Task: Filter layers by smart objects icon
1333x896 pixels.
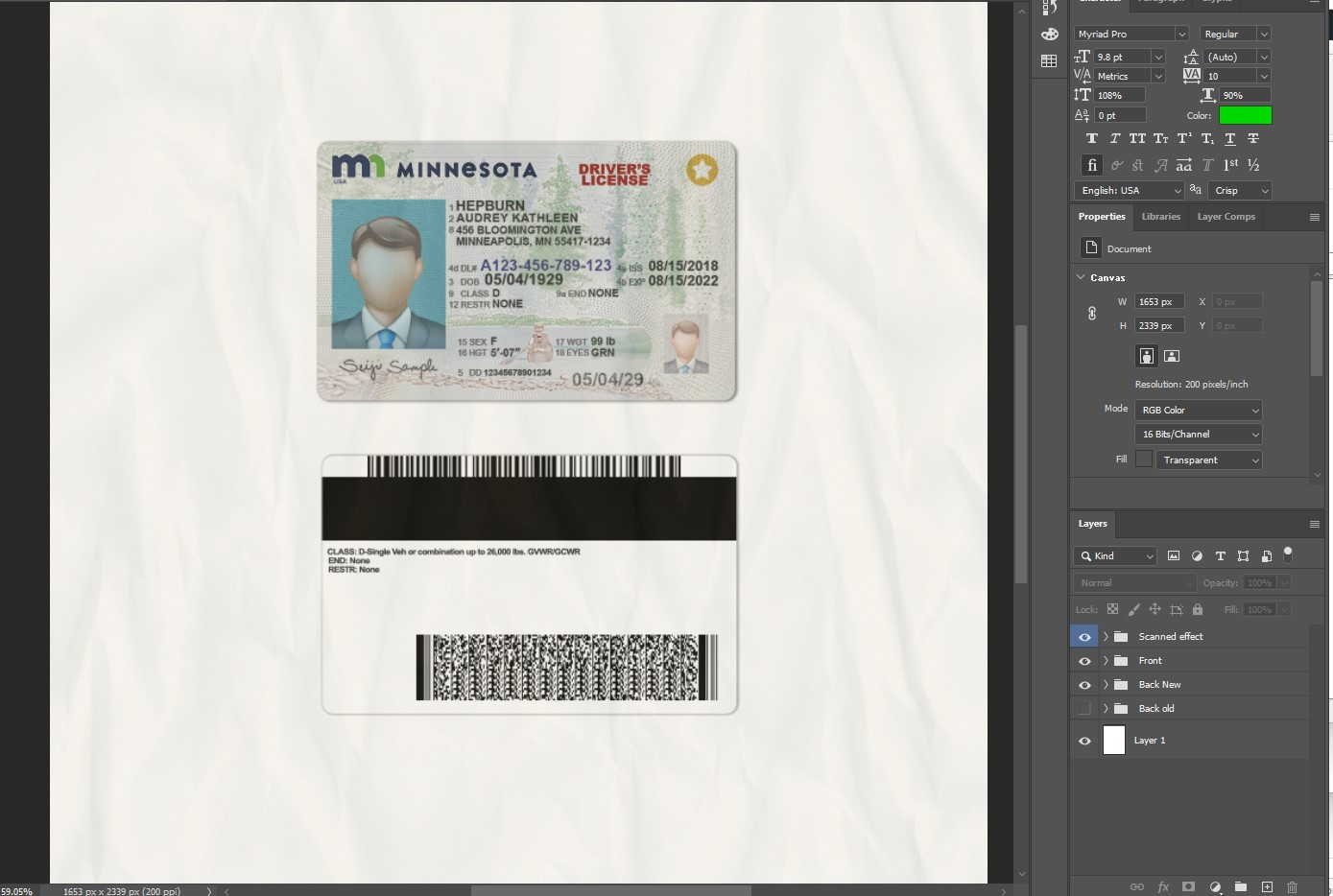Action: [1266, 555]
